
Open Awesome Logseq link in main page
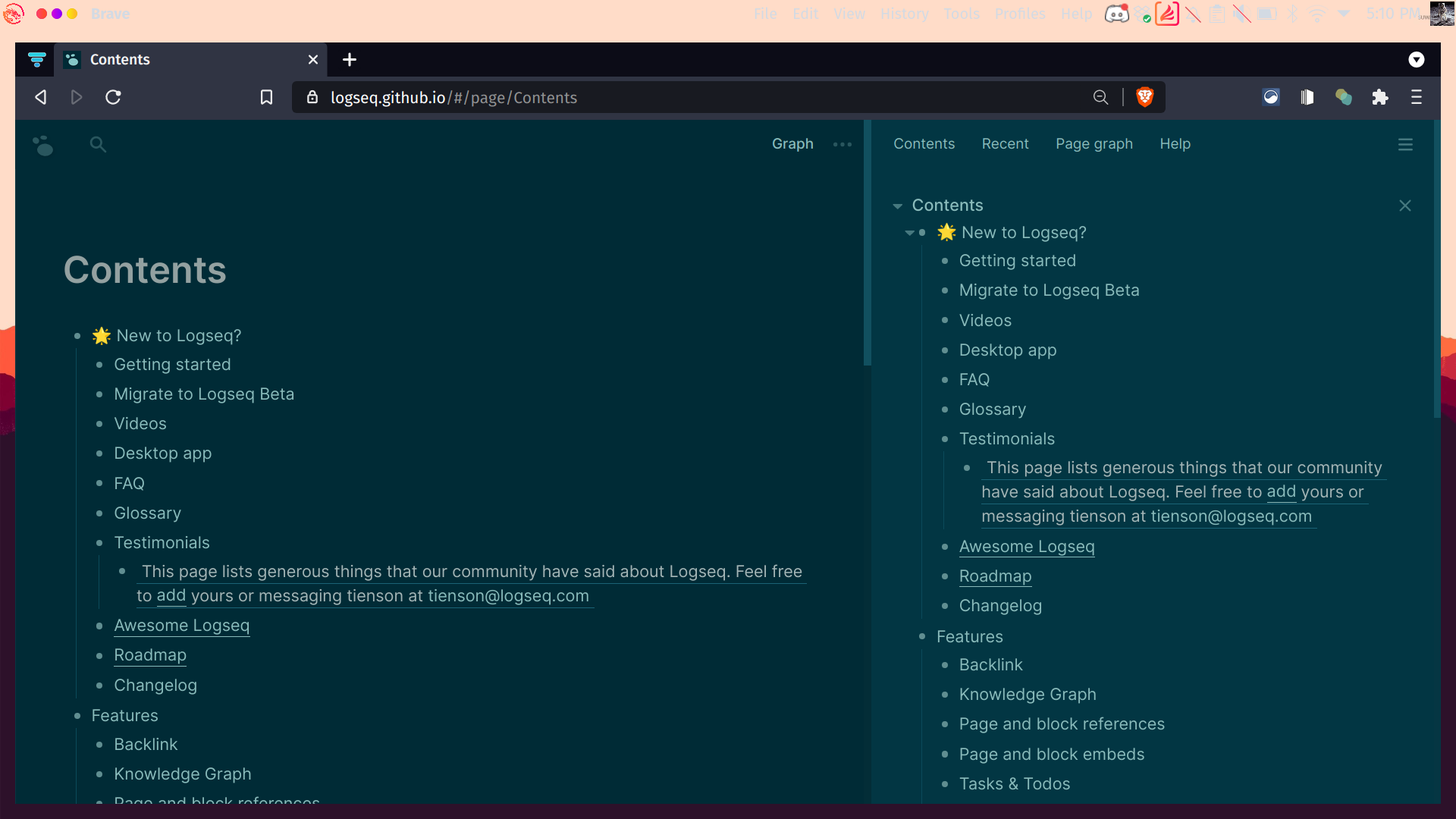(x=181, y=626)
